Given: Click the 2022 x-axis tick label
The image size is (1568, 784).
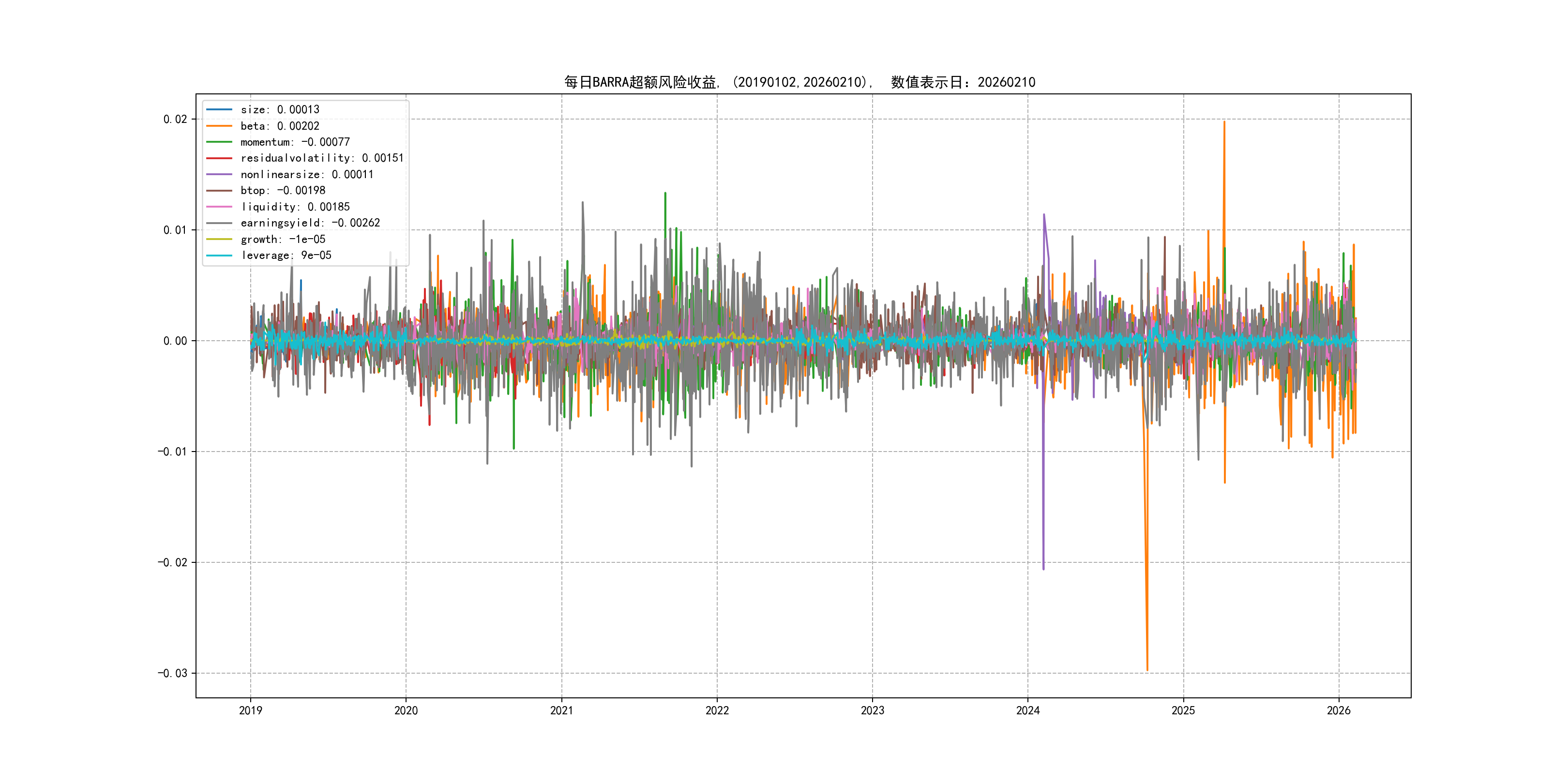Looking at the screenshot, I should point(716,710).
